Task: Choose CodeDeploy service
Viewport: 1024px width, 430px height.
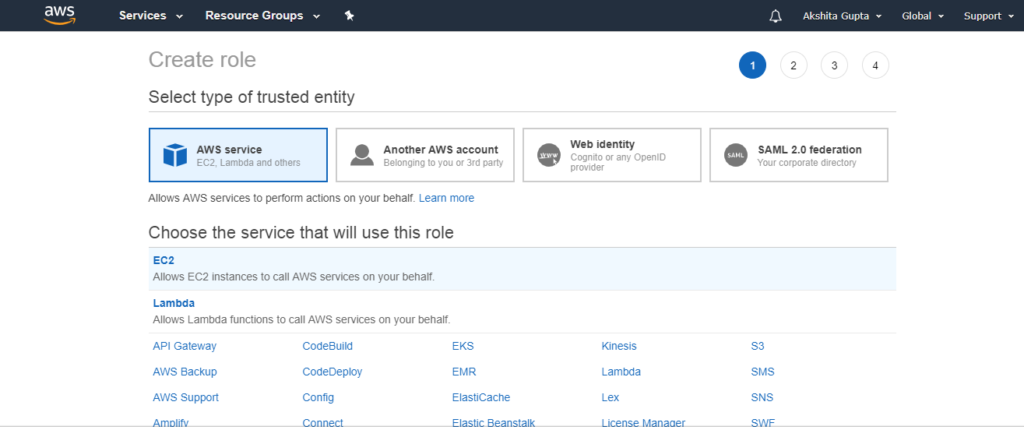Action: 332,372
